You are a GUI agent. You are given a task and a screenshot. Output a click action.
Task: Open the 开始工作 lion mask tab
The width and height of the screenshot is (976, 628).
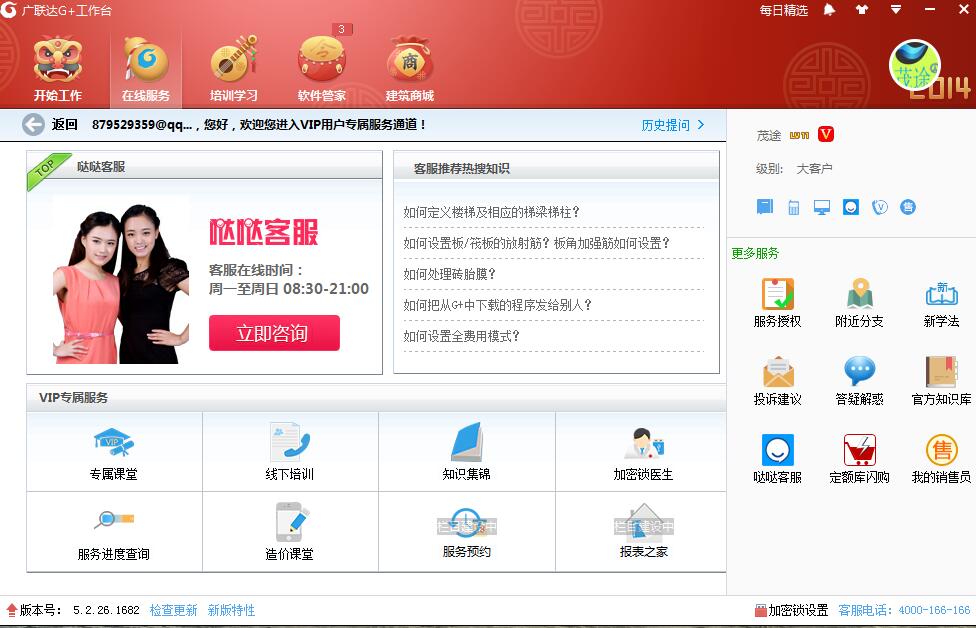(x=57, y=68)
